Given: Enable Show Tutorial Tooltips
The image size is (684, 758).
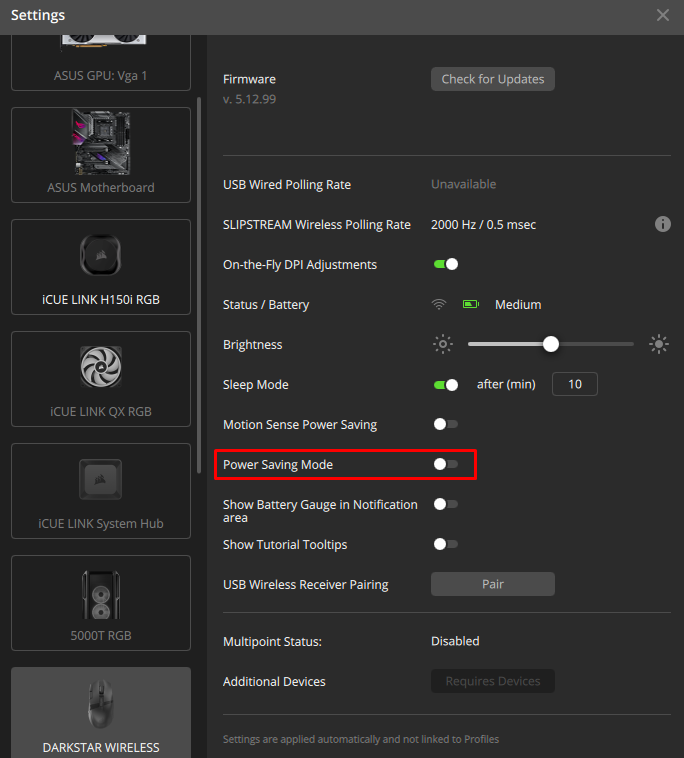Looking at the screenshot, I should (446, 544).
